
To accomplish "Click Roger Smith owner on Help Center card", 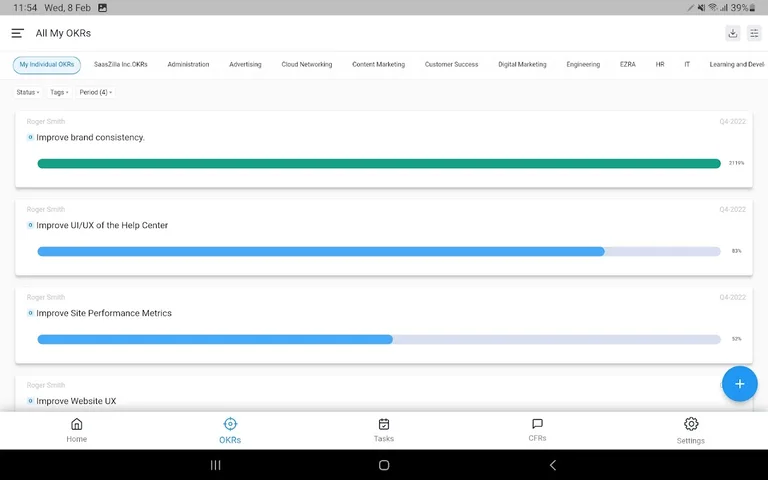I will coord(46,209).
